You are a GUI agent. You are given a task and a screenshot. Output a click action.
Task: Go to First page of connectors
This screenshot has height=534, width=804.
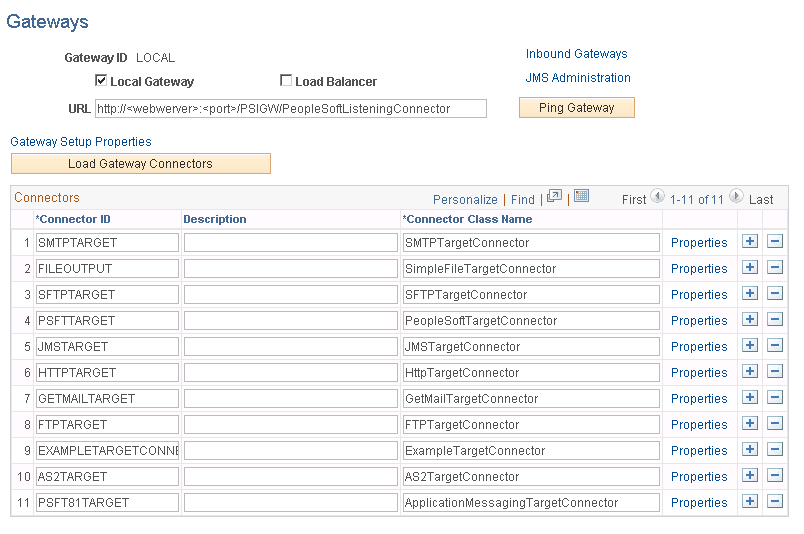[634, 200]
